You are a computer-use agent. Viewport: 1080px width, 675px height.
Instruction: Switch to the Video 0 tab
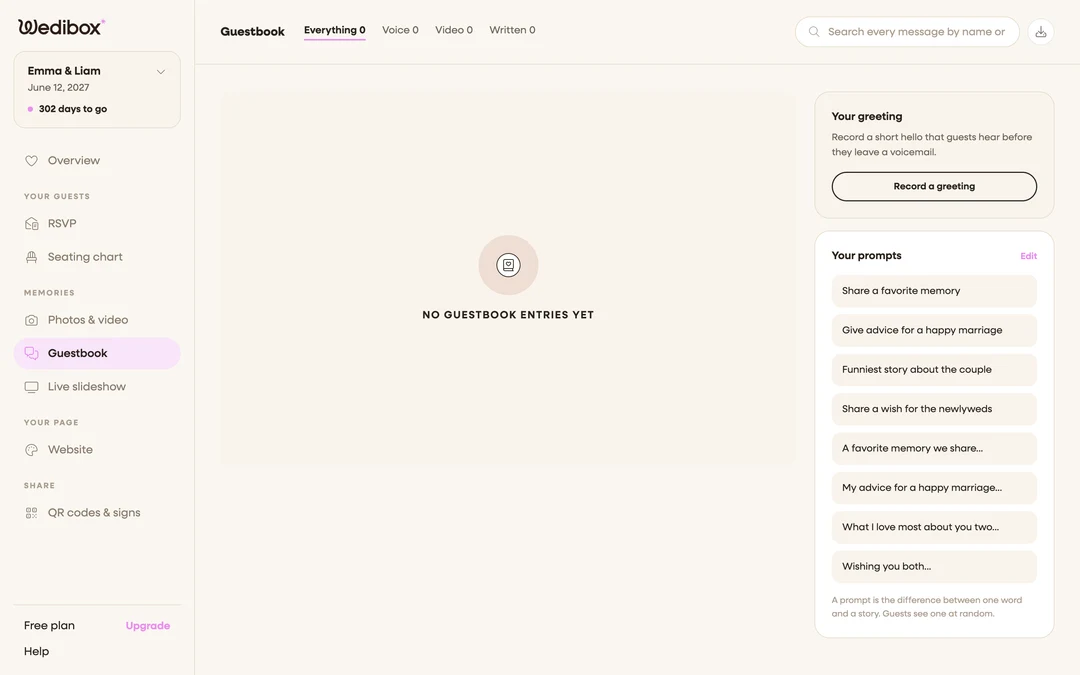454,30
